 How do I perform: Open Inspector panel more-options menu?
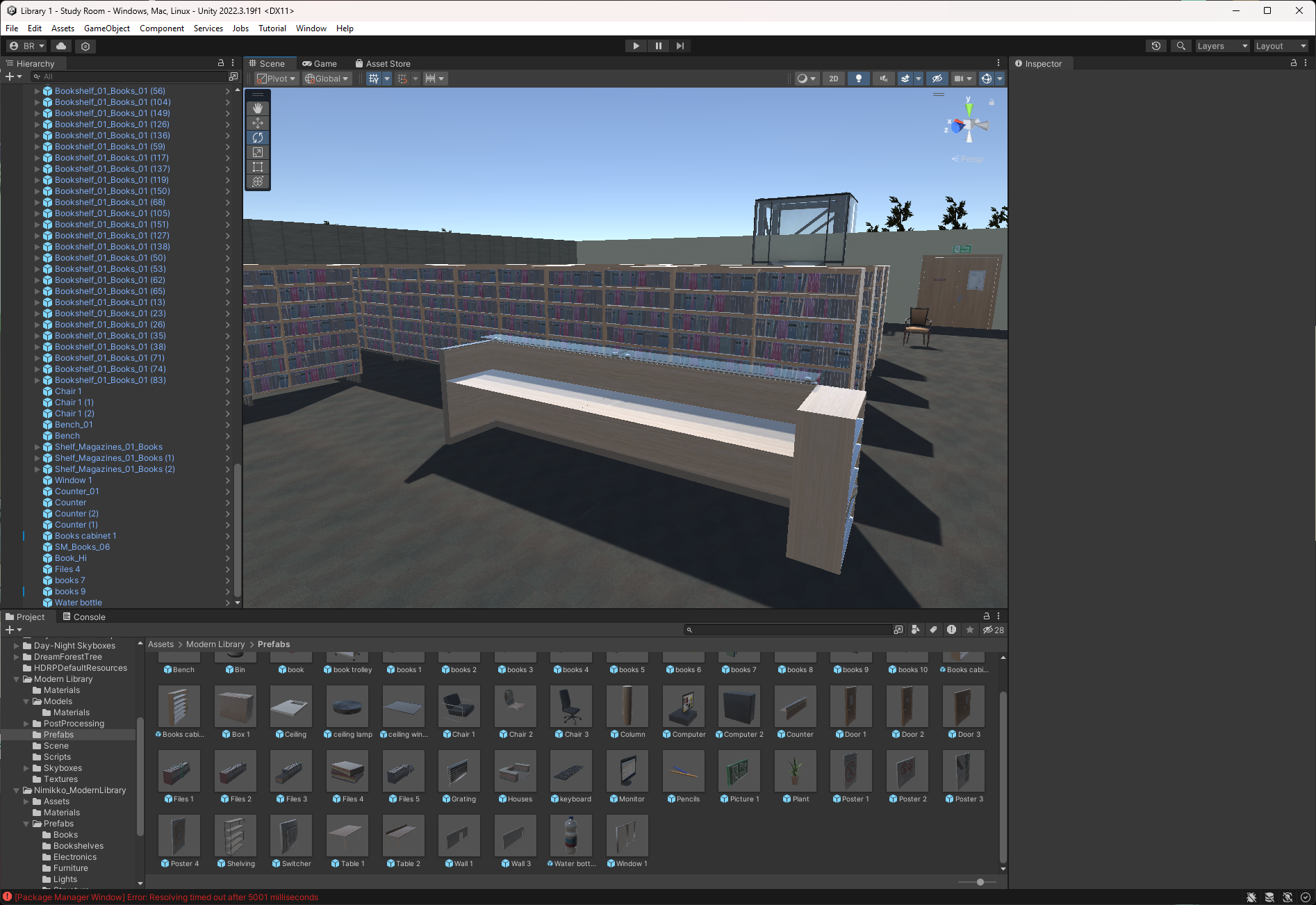(x=1306, y=63)
